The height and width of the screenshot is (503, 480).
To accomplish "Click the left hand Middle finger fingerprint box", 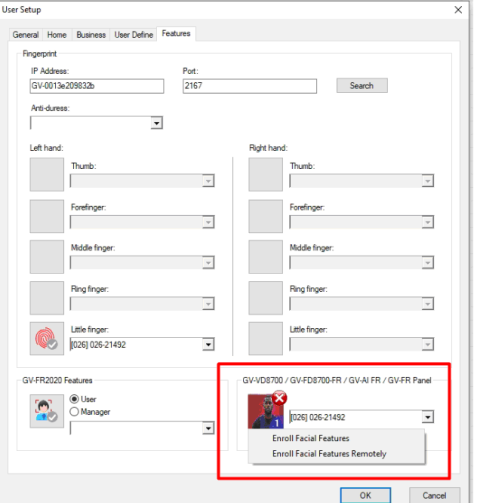I will tap(47, 257).
